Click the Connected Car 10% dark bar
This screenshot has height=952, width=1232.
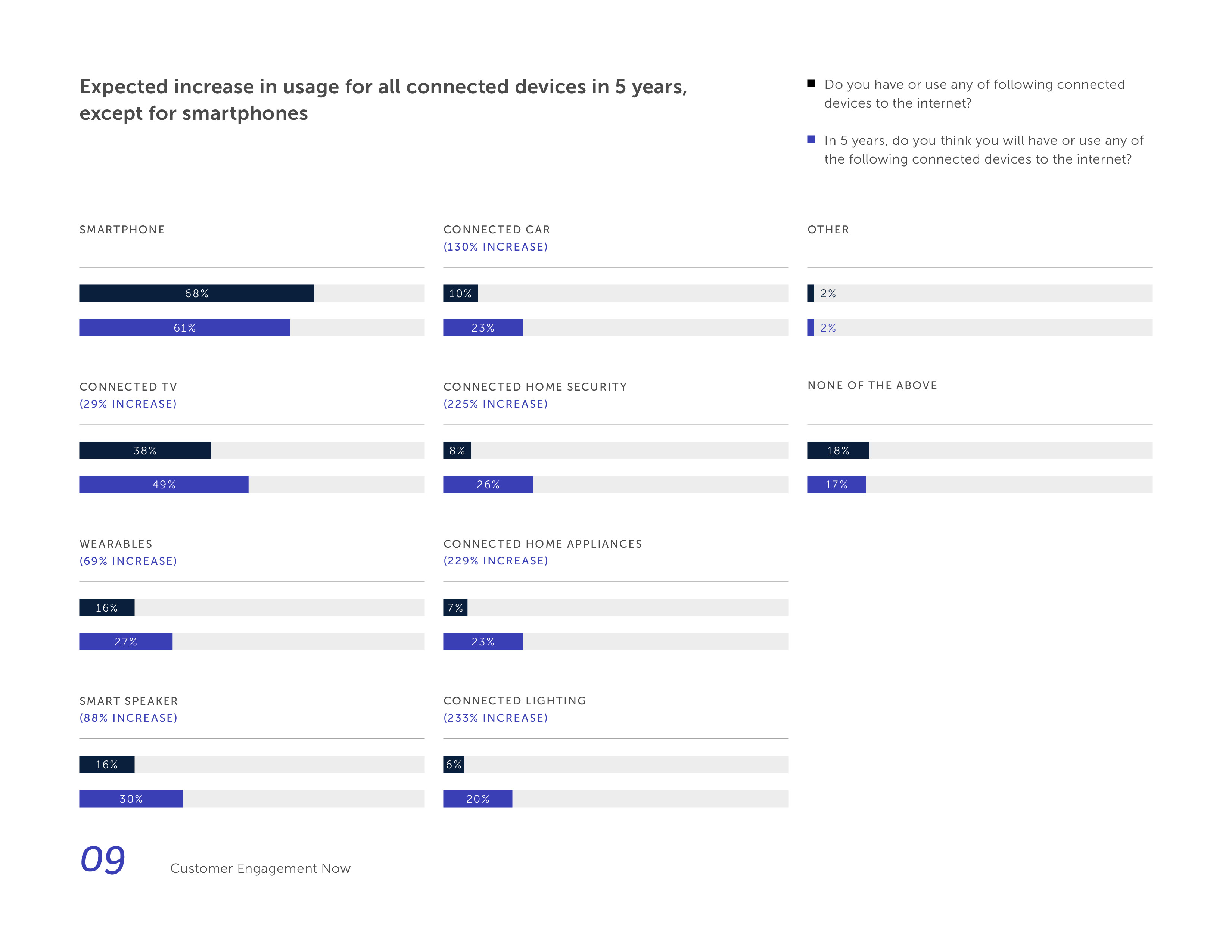(460, 293)
